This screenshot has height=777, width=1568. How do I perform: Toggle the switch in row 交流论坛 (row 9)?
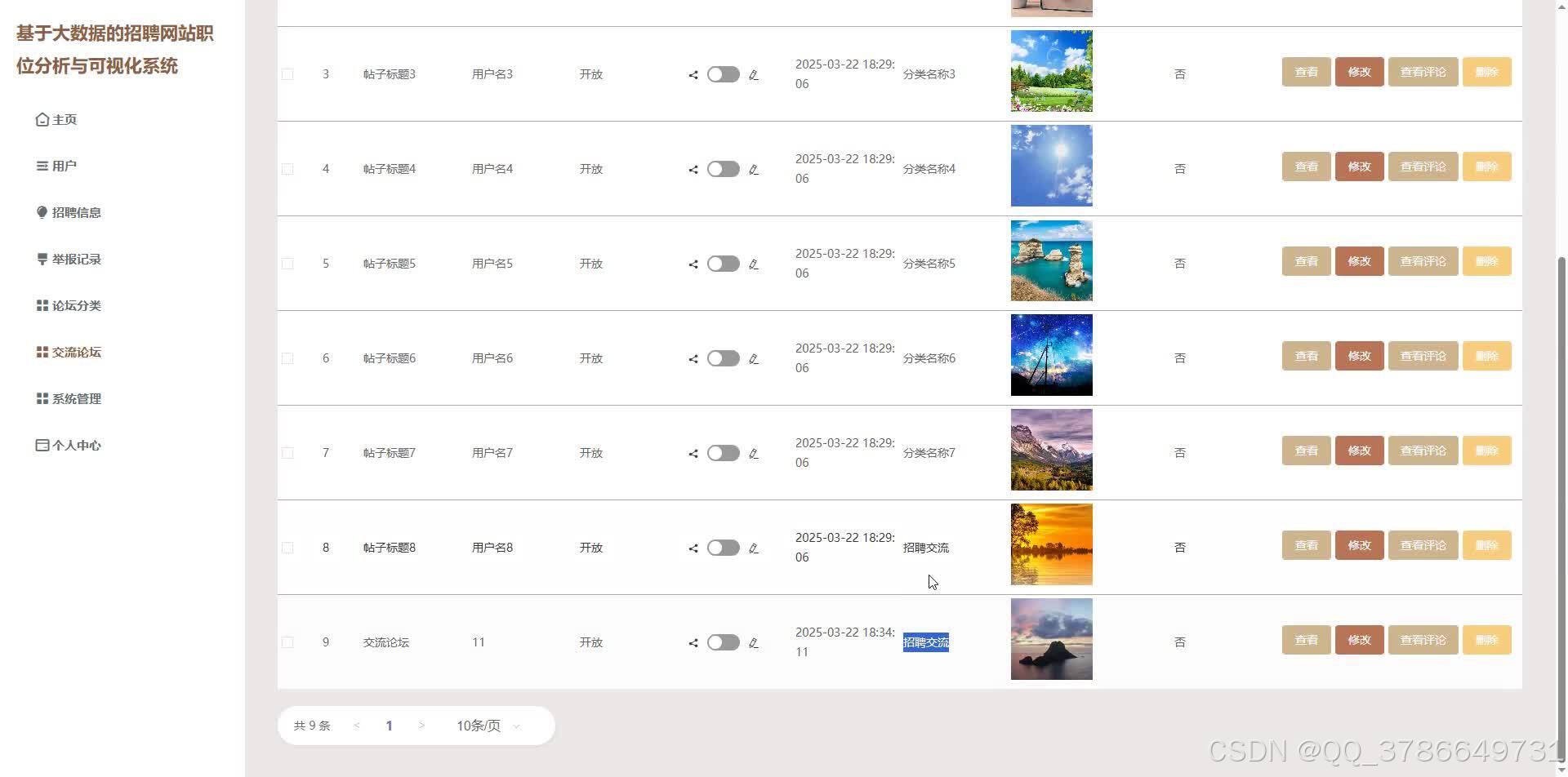tap(724, 642)
